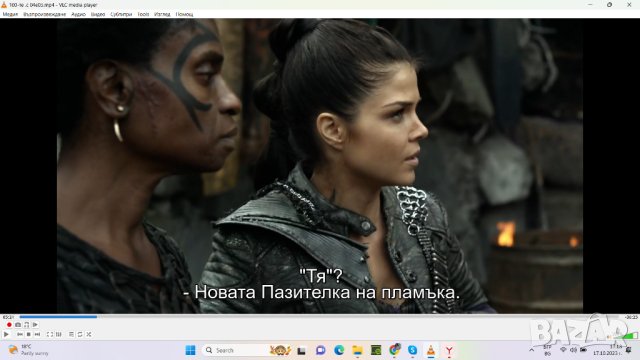Click the VLC cone taskbar icon
Image resolution: width=640 pixels, height=360 pixels.
coord(431,350)
